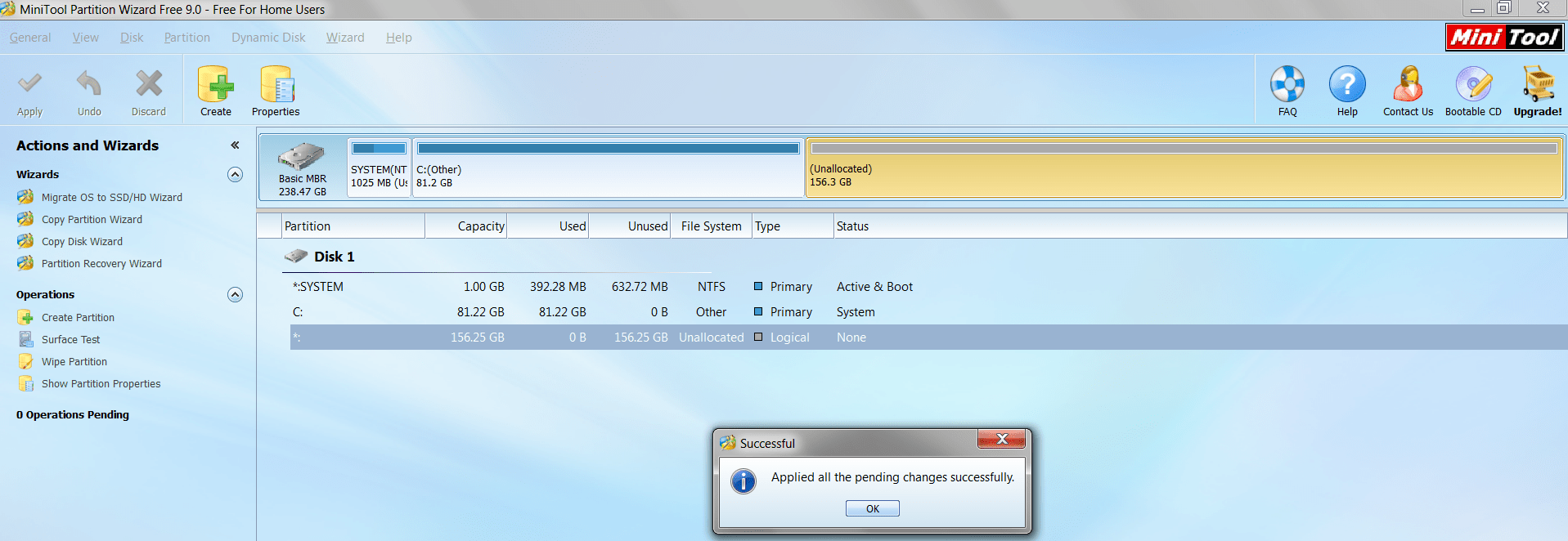Collapse the Actions and Wizards panel

[235, 145]
